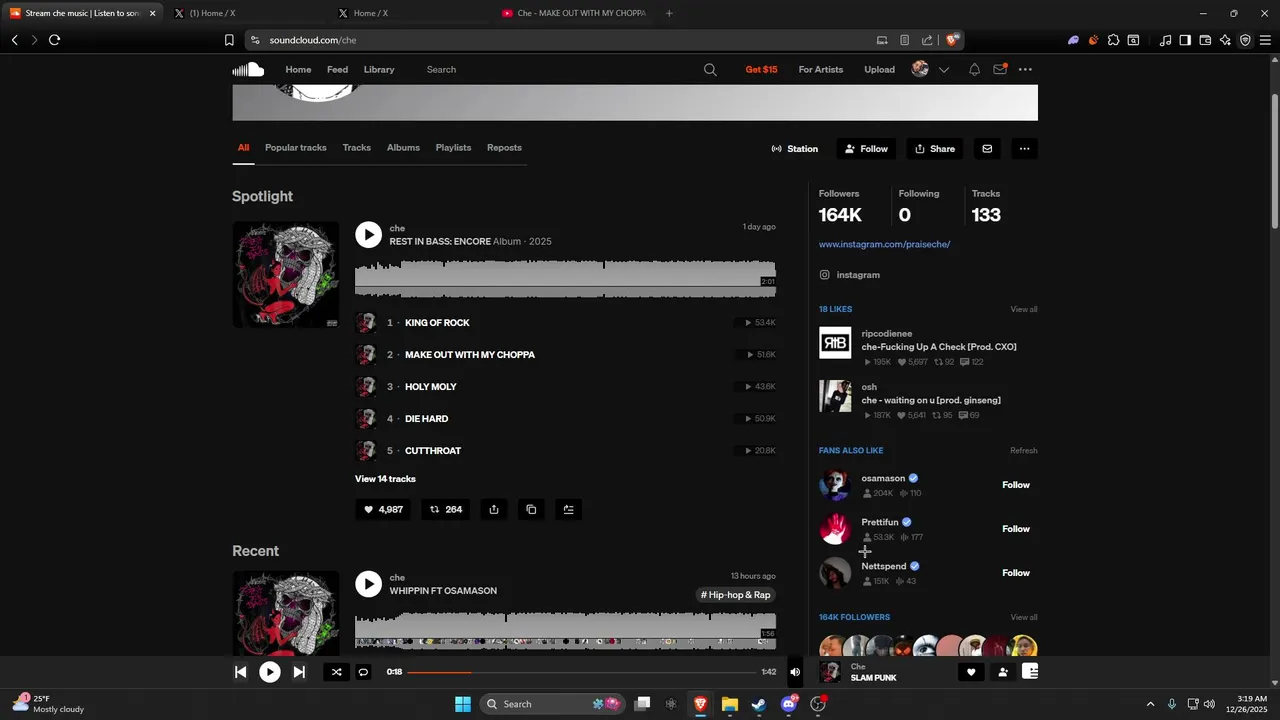Open browser Extensions puzzle icon
This screenshot has width=1280, height=720.
[1113, 40]
